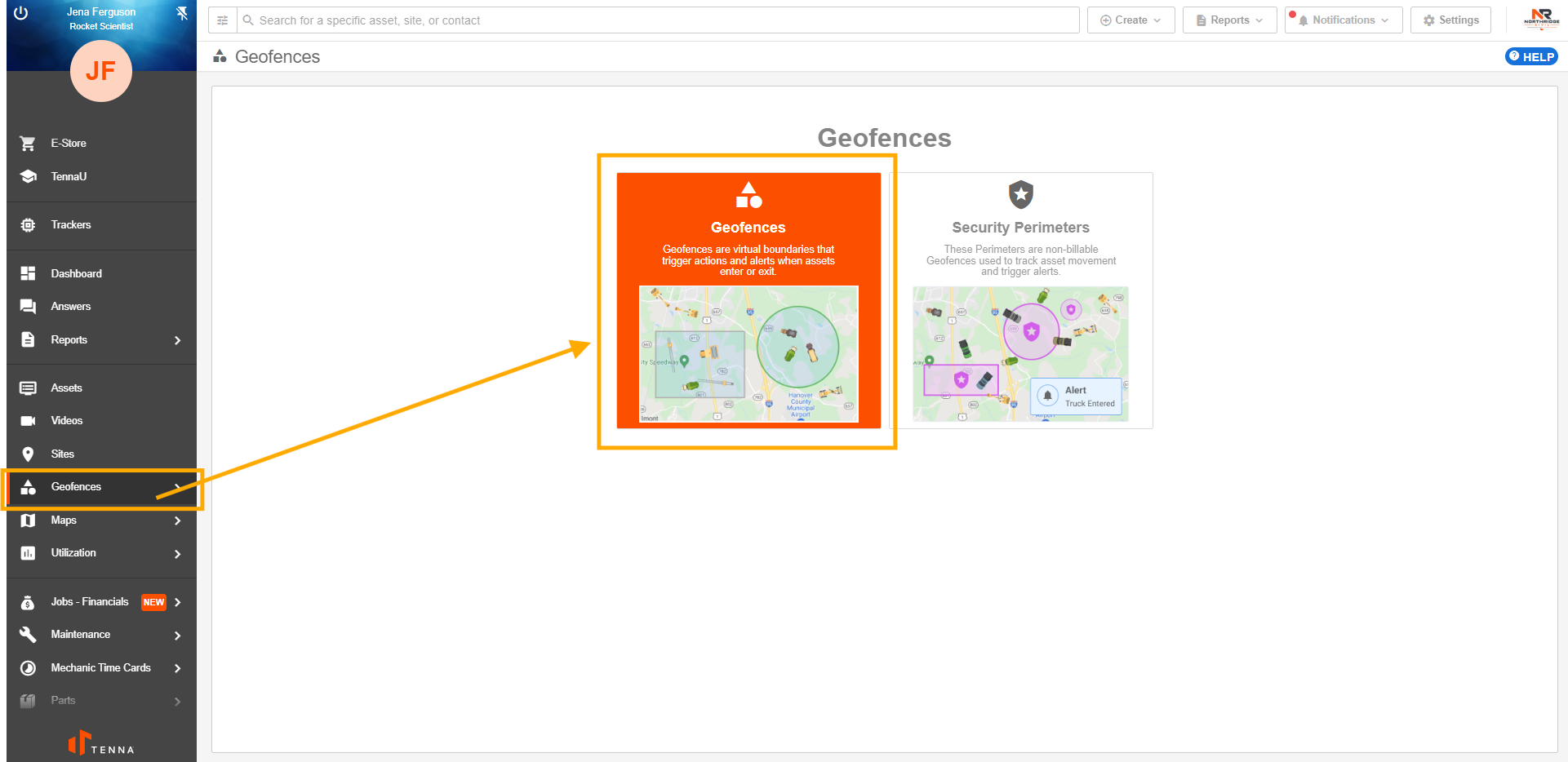1568x762 pixels.
Task: Click the Trackers chip icon
Action: point(28,225)
